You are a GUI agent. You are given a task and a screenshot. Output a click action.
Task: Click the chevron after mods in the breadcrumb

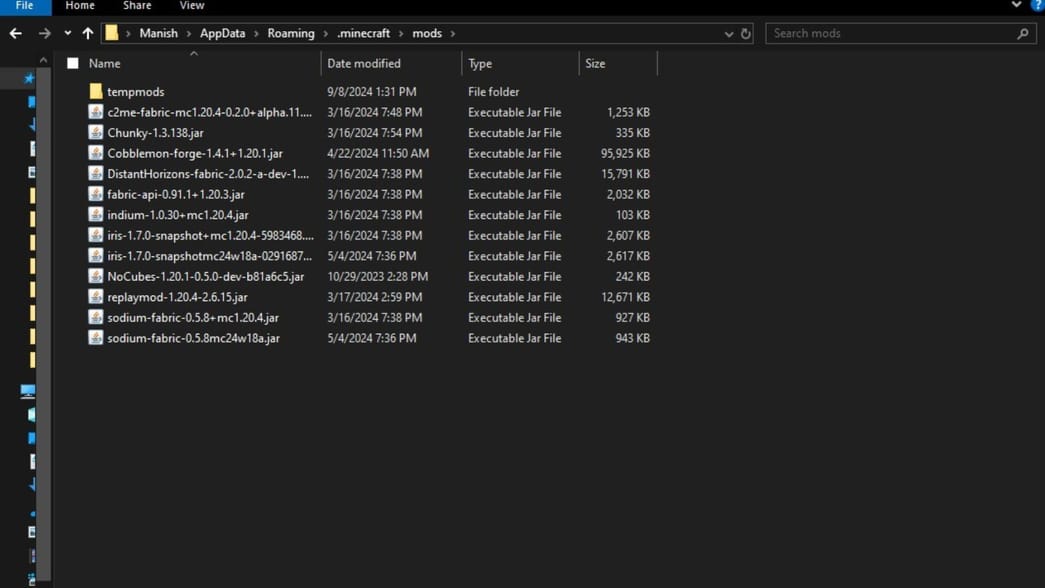[451, 33]
